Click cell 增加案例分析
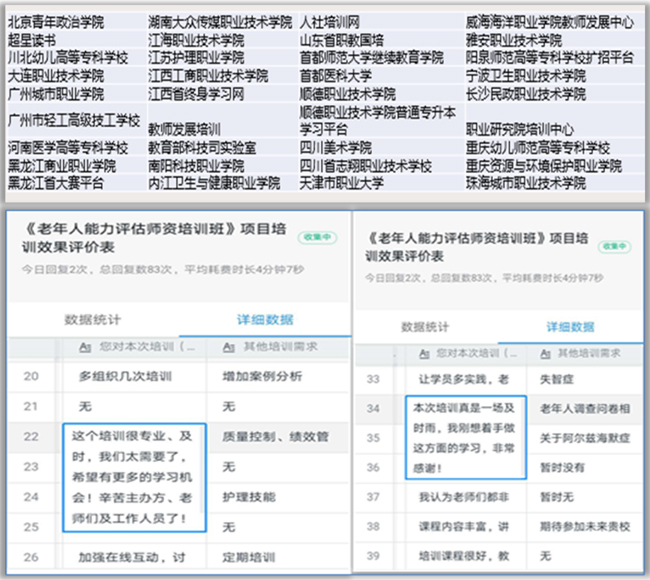 (x=262, y=376)
